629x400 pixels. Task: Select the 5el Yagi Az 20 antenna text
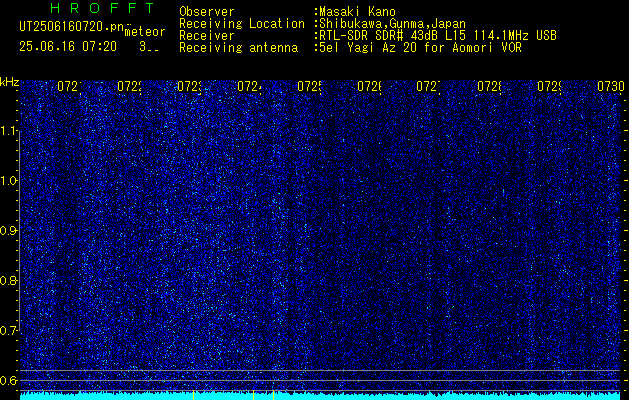(x=418, y=48)
